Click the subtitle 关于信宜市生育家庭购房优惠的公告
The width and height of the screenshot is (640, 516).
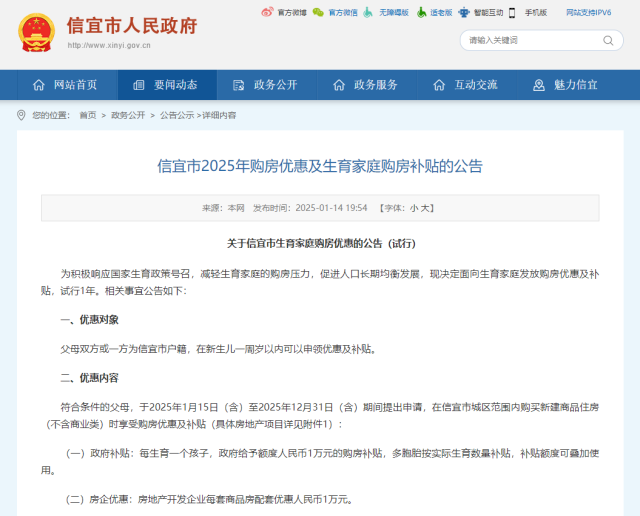pos(321,244)
